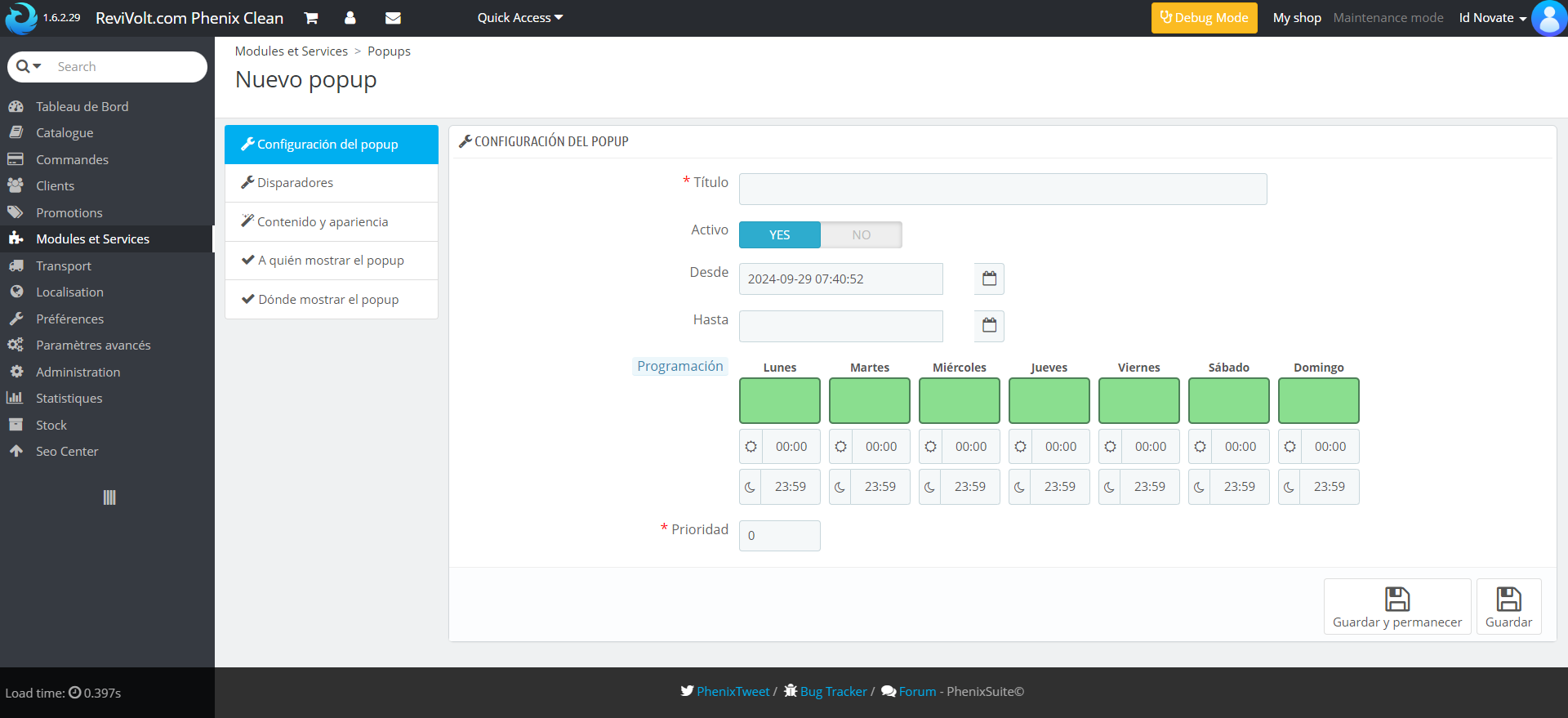
Task: Follow the PhenixTweet footer link
Action: point(733,692)
